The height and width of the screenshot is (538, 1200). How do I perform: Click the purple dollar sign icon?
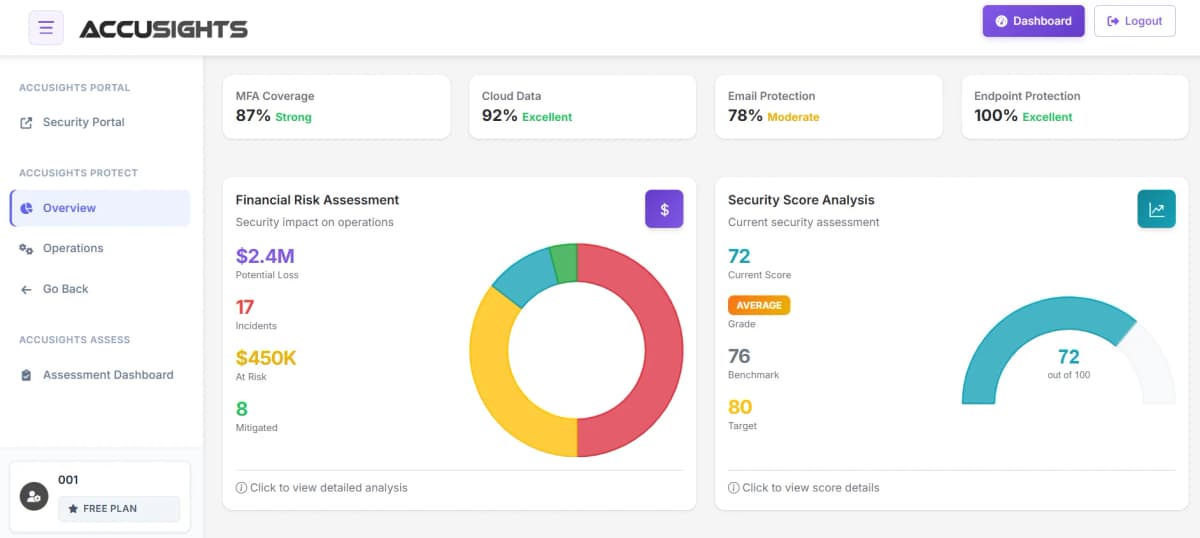[664, 209]
